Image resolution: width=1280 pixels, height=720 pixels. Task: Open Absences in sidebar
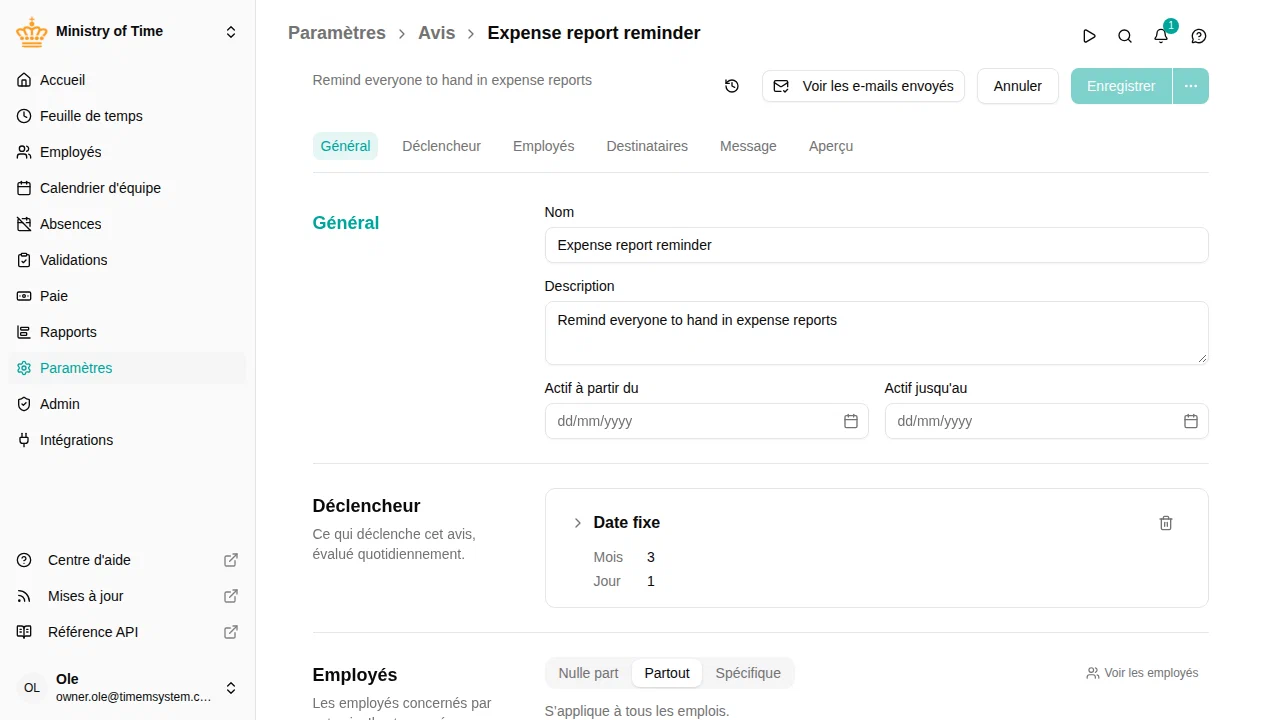click(x=128, y=224)
